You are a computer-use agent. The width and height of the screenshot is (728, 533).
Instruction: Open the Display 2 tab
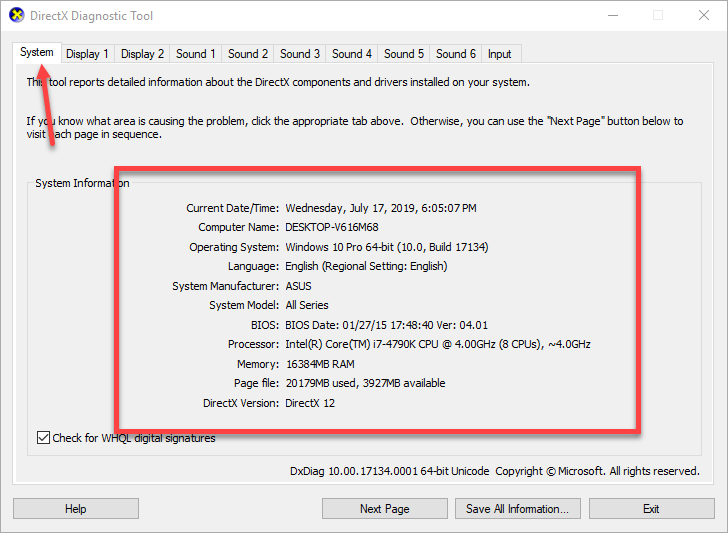tap(142, 54)
